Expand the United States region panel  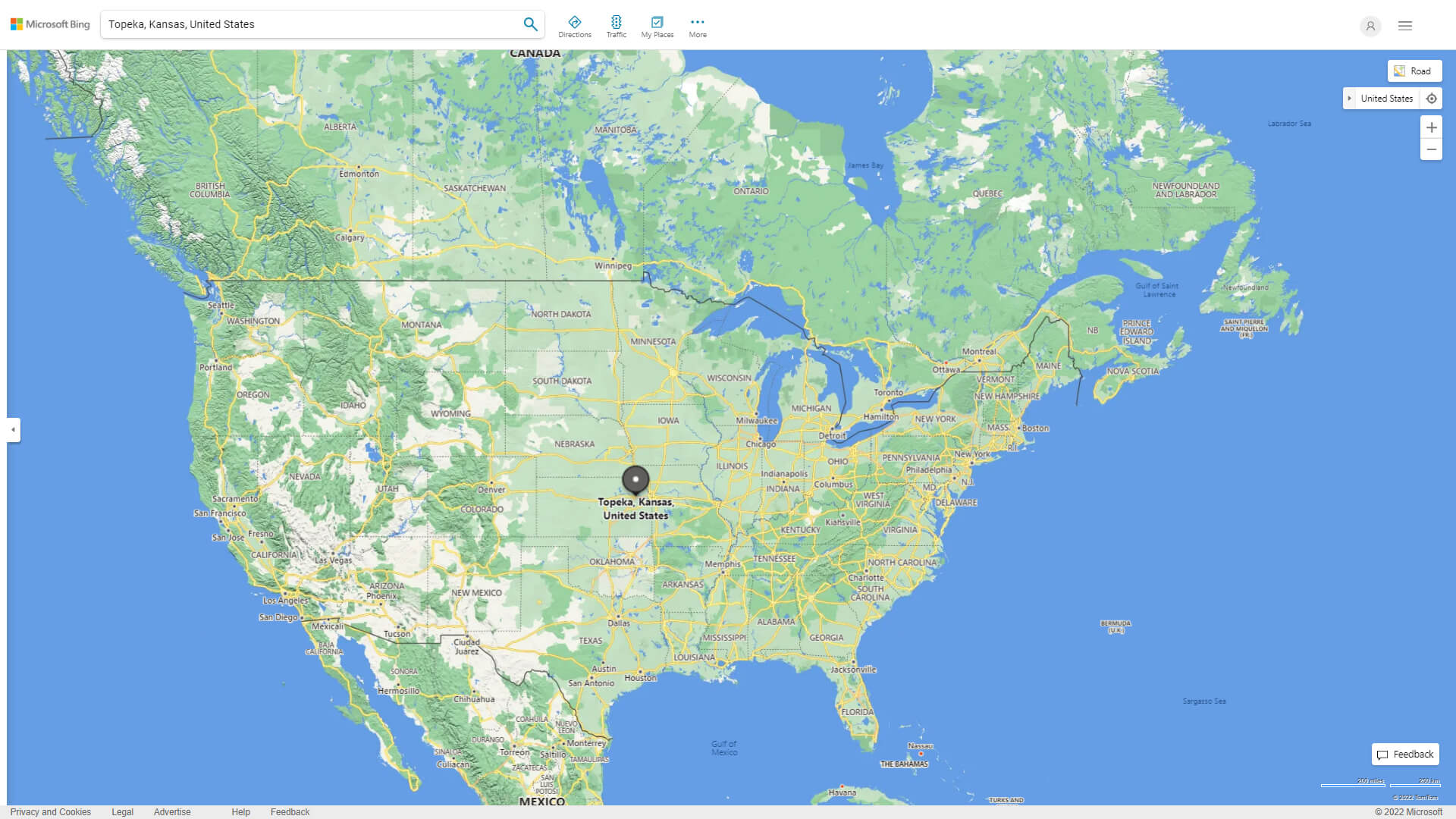point(1349,98)
